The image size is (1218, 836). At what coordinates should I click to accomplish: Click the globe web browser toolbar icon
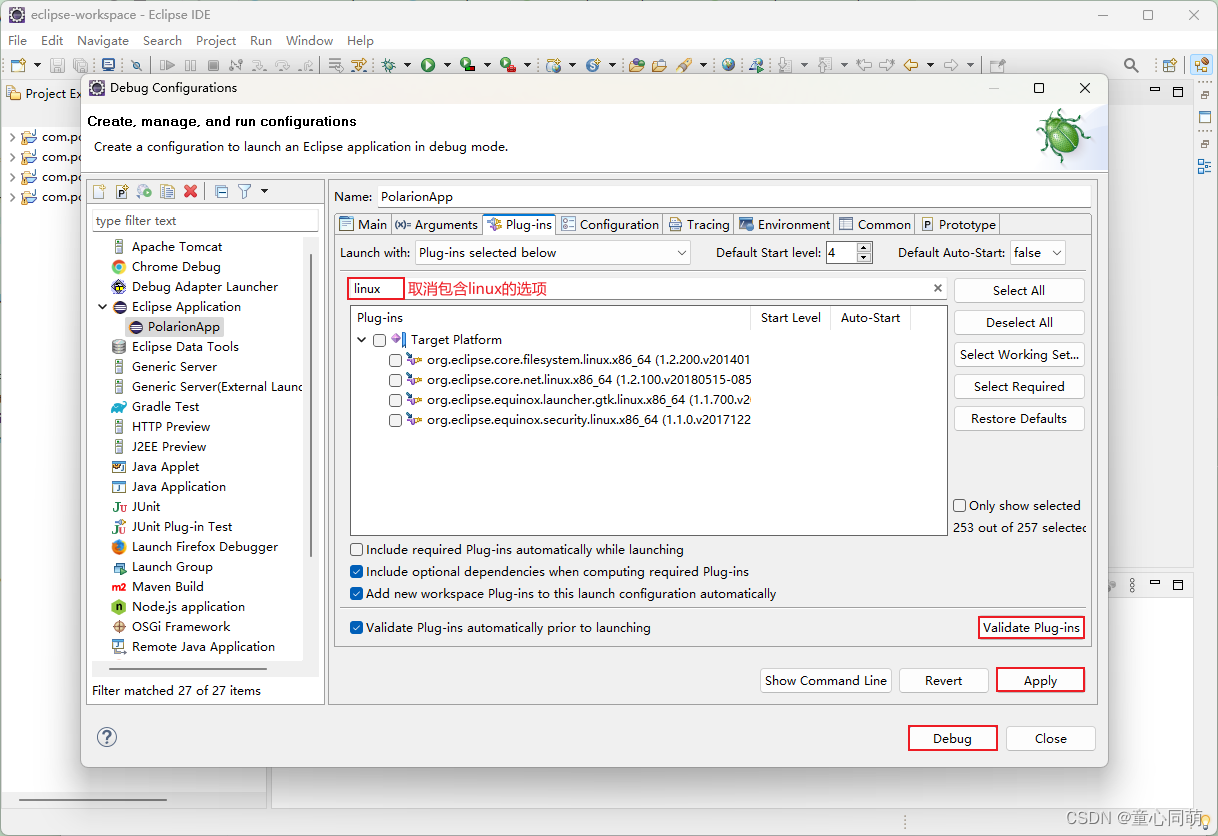click(x=728, y=65)
